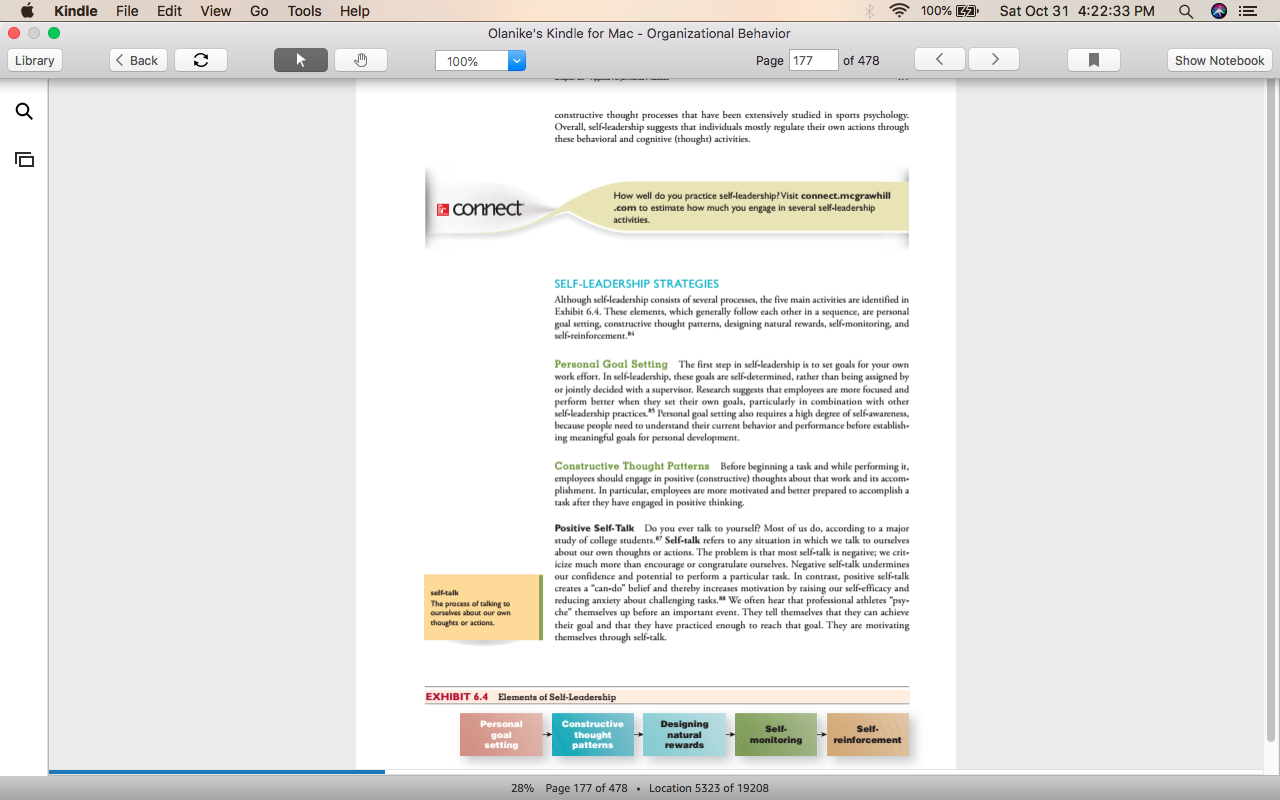Screen dimensions: 1280x800
Task: Open the search magnifier in the sidebar
Action: pyautogui.click(x=24, y=111)
